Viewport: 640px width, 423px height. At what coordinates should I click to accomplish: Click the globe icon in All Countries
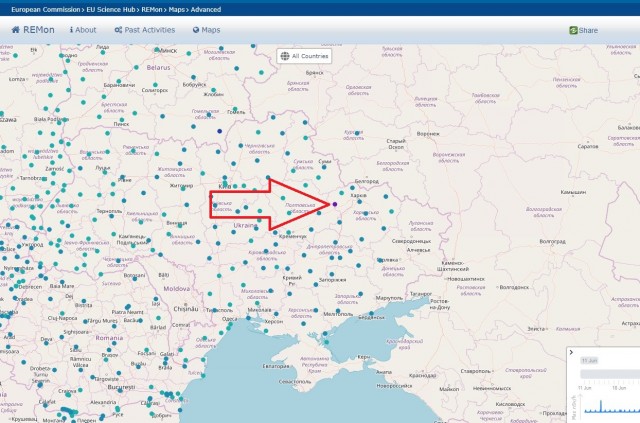click(x=285, y=56)
